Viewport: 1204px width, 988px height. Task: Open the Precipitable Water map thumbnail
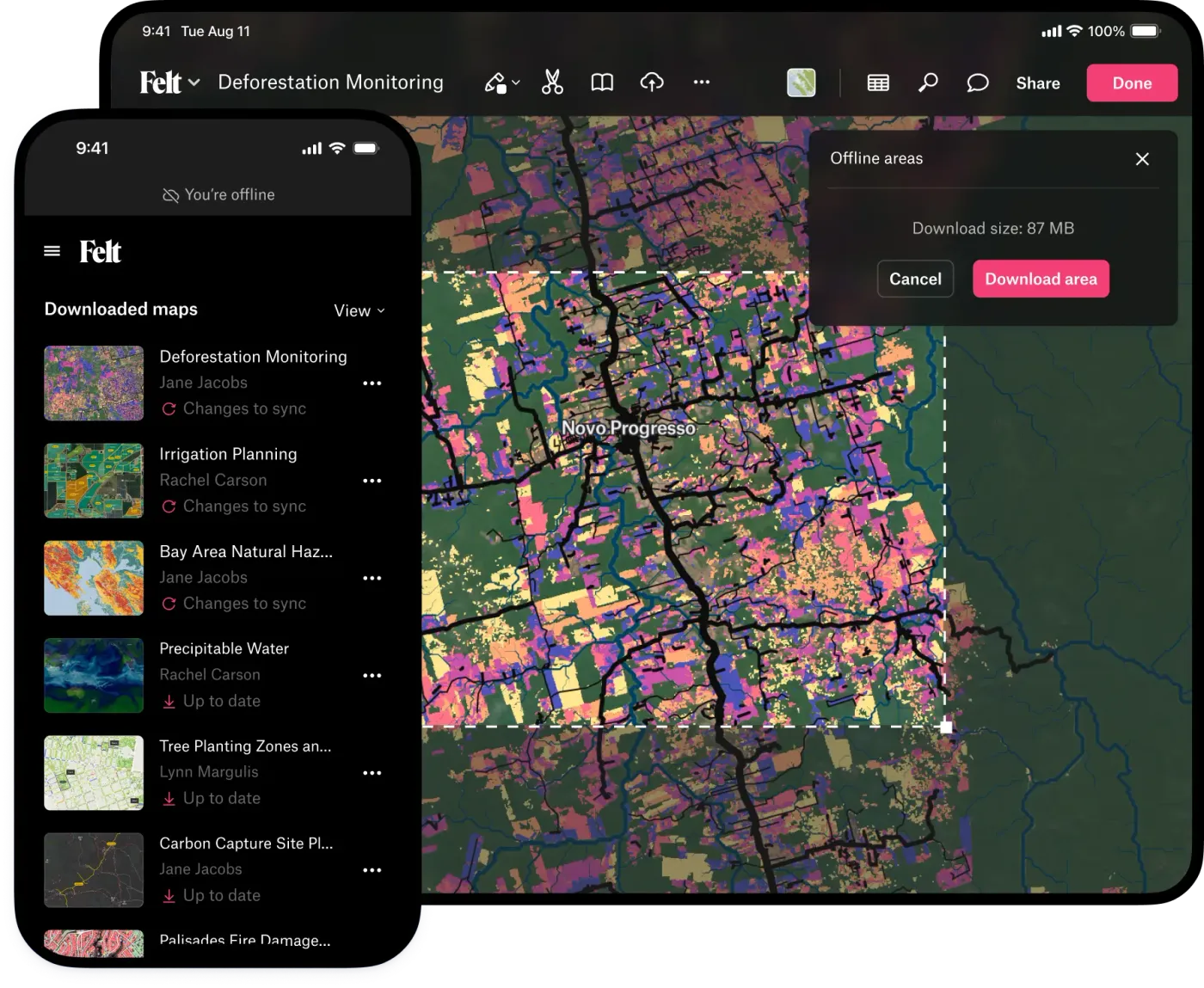pyautogui.click(x=94, y=675)
